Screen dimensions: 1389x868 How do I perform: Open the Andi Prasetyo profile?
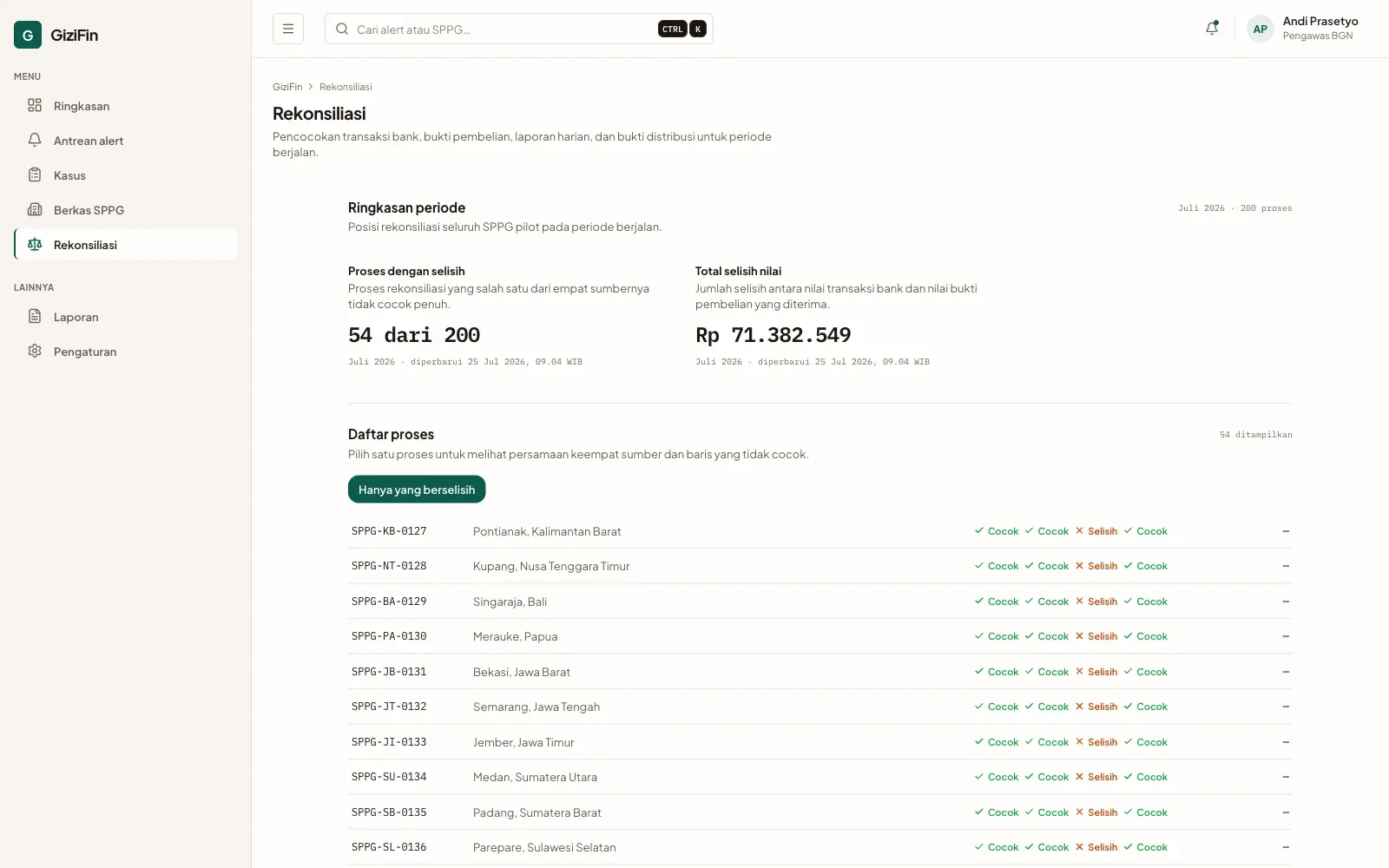pyautogui.click(x=1304, y=29)
